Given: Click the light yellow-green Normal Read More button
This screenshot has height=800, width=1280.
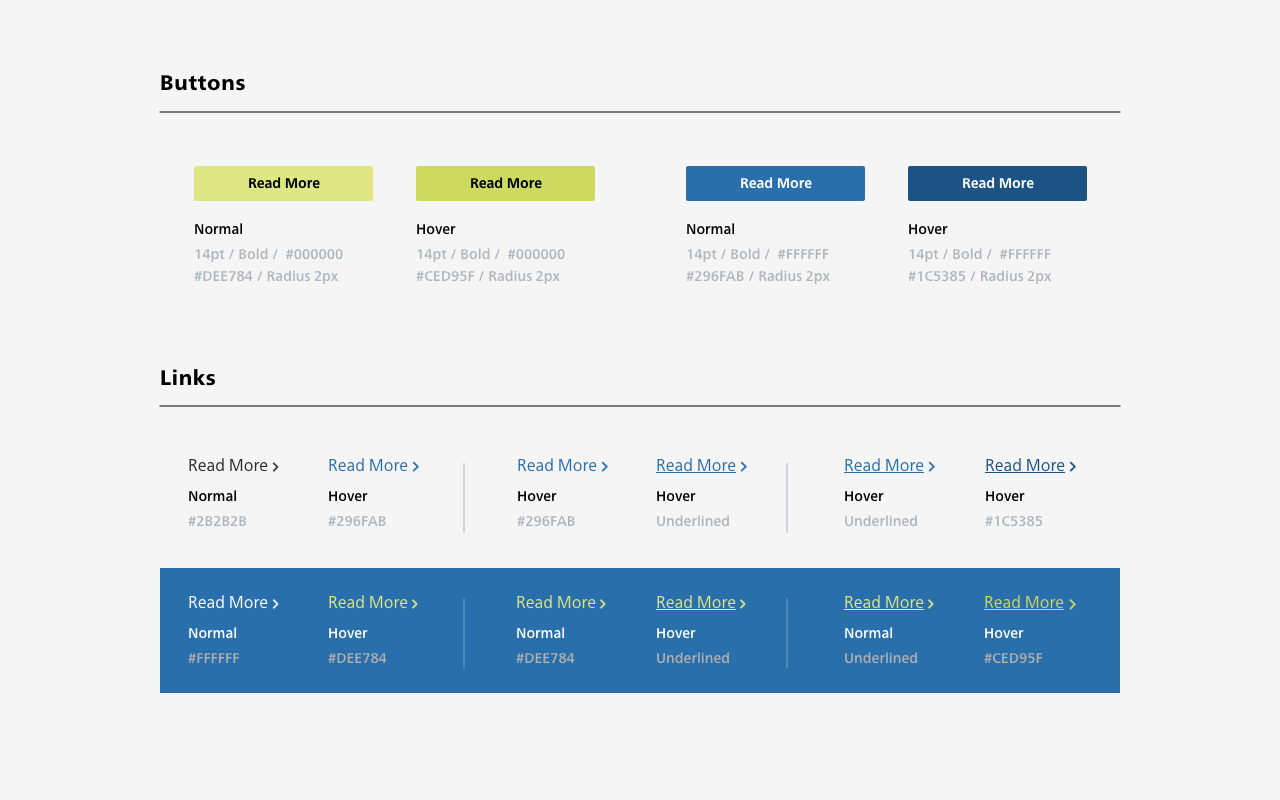Looking at the screenshot, I should 283,183.
